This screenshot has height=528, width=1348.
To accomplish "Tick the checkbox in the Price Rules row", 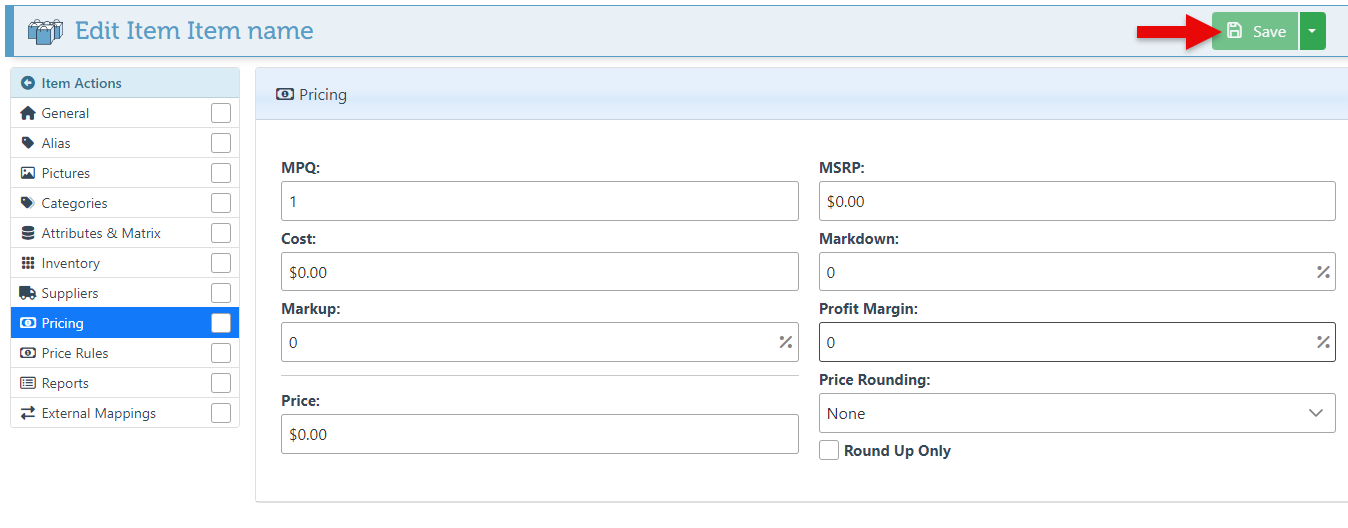I will 221,353.
